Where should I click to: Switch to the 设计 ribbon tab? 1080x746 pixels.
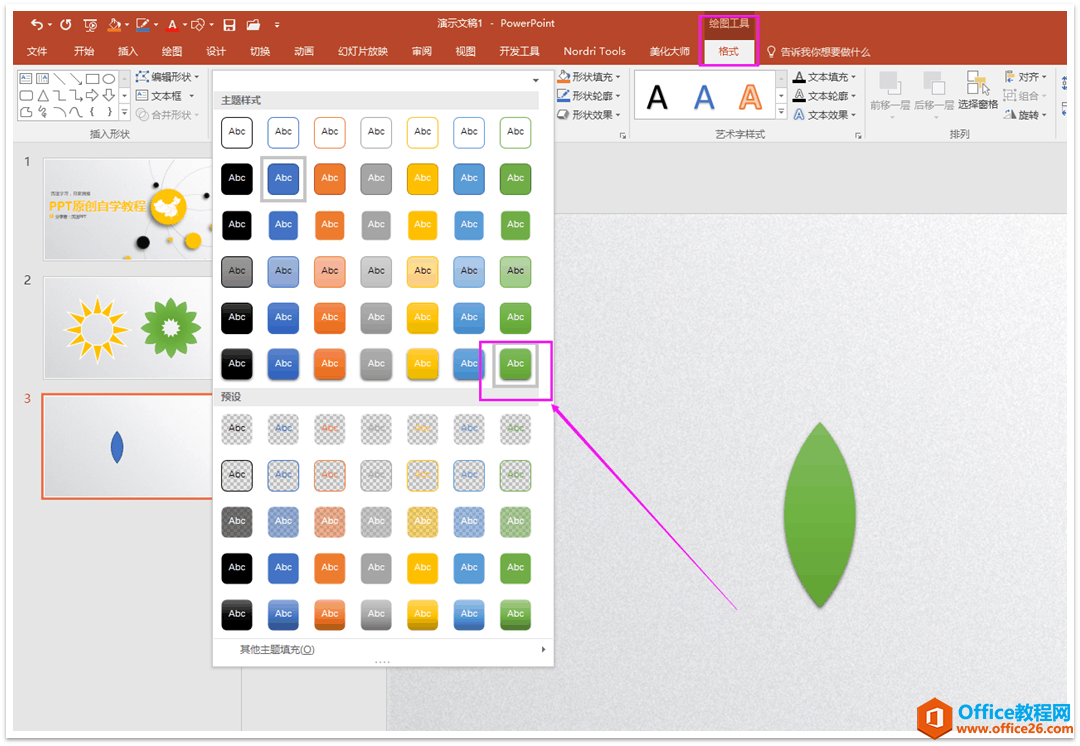coord(216,51)
